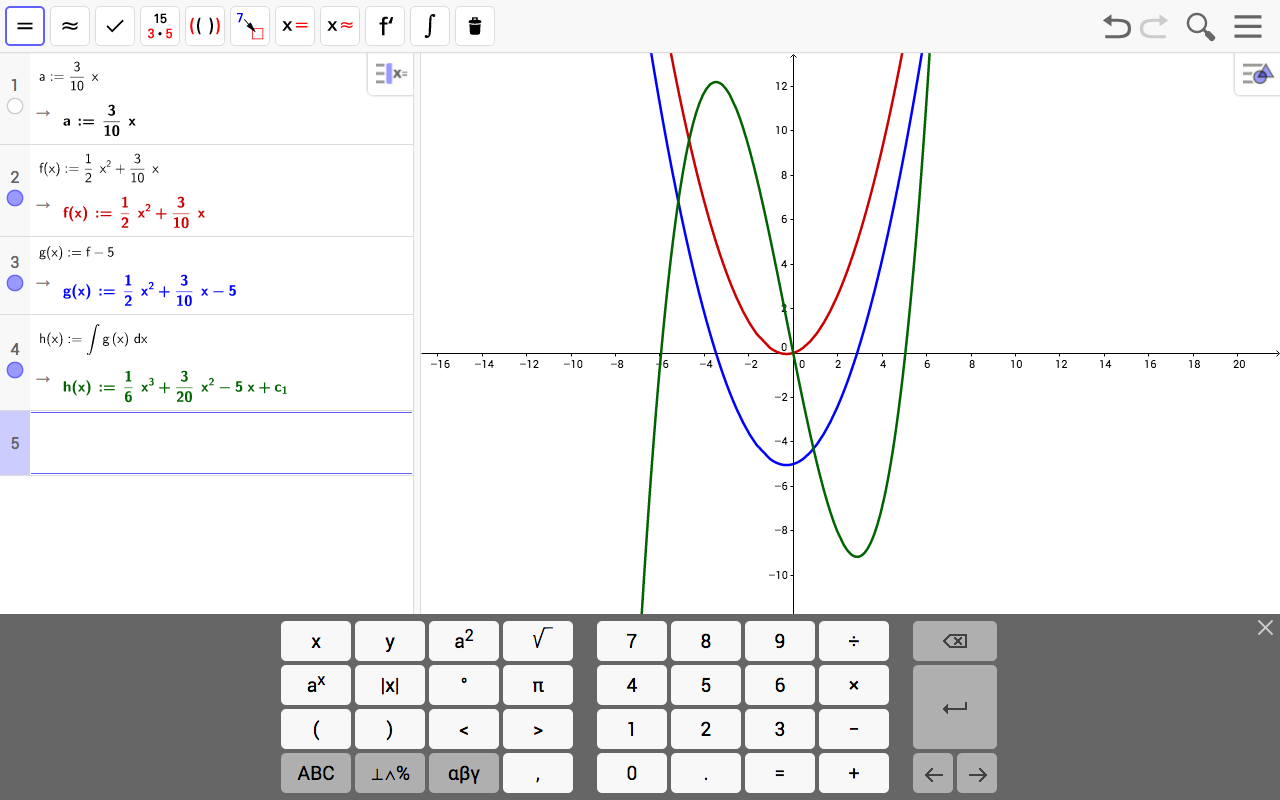Select the Substitute tool
The width and height of the screenshot is (1280, 800).
pos(250,26)
